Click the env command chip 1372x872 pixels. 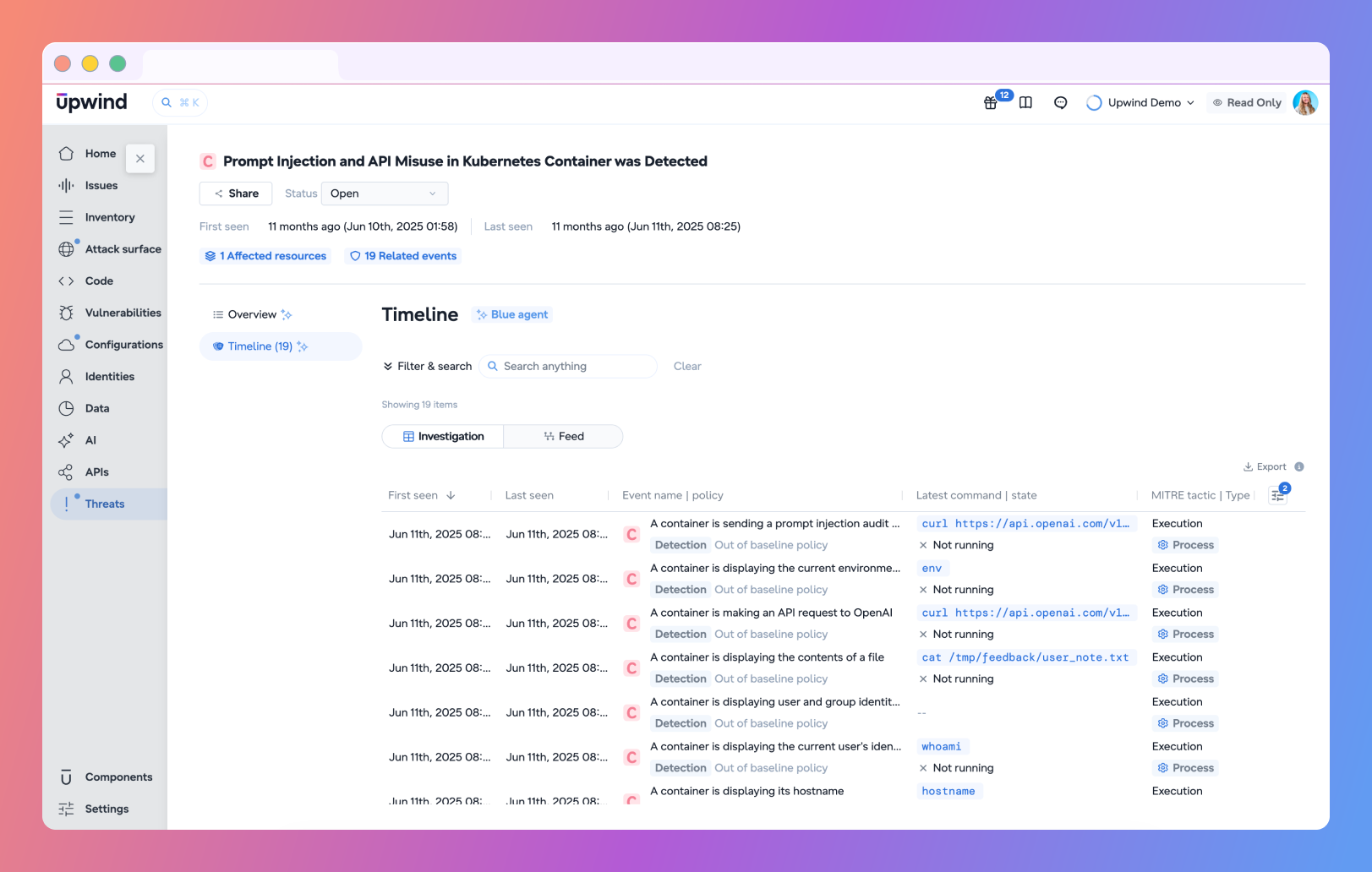(x=932, y=569)
